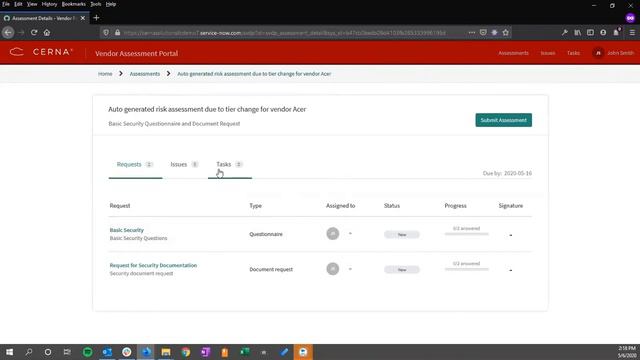The width and height of the screenshot is (640, 360).
Task: Click the extension icon beside the star
Action: coord(494,33)
